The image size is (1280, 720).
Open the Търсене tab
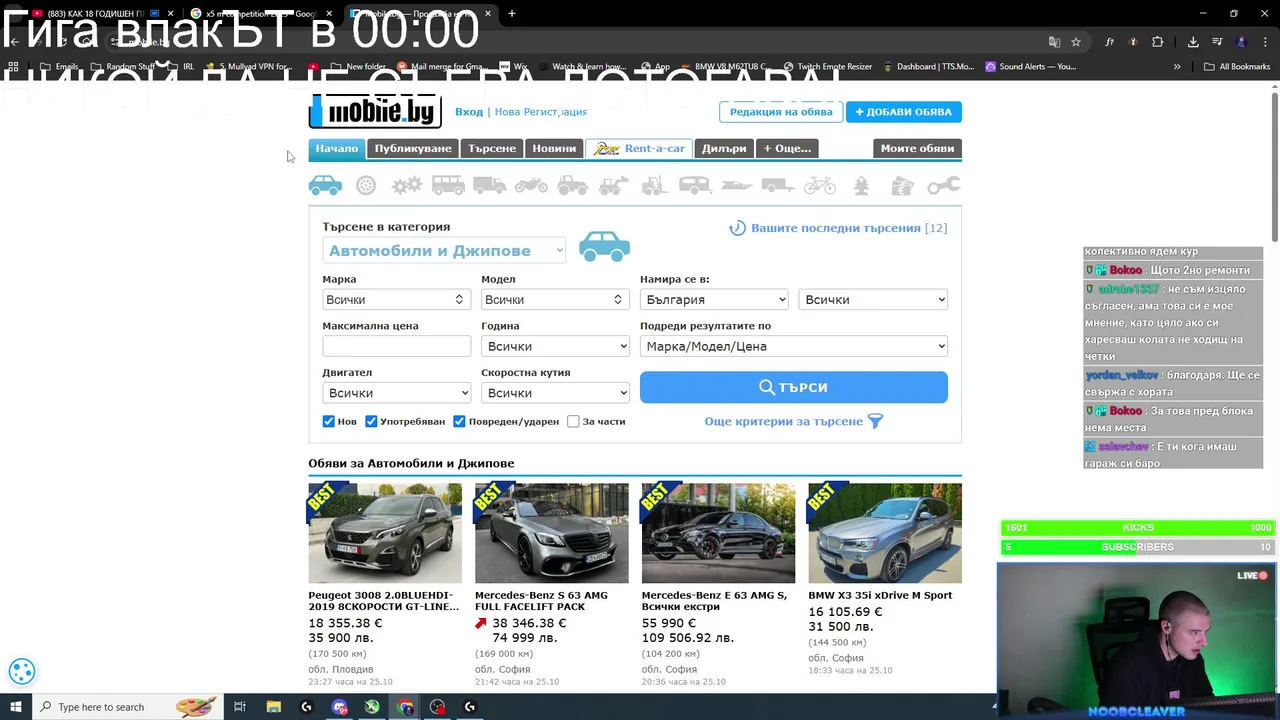[492, 148]
